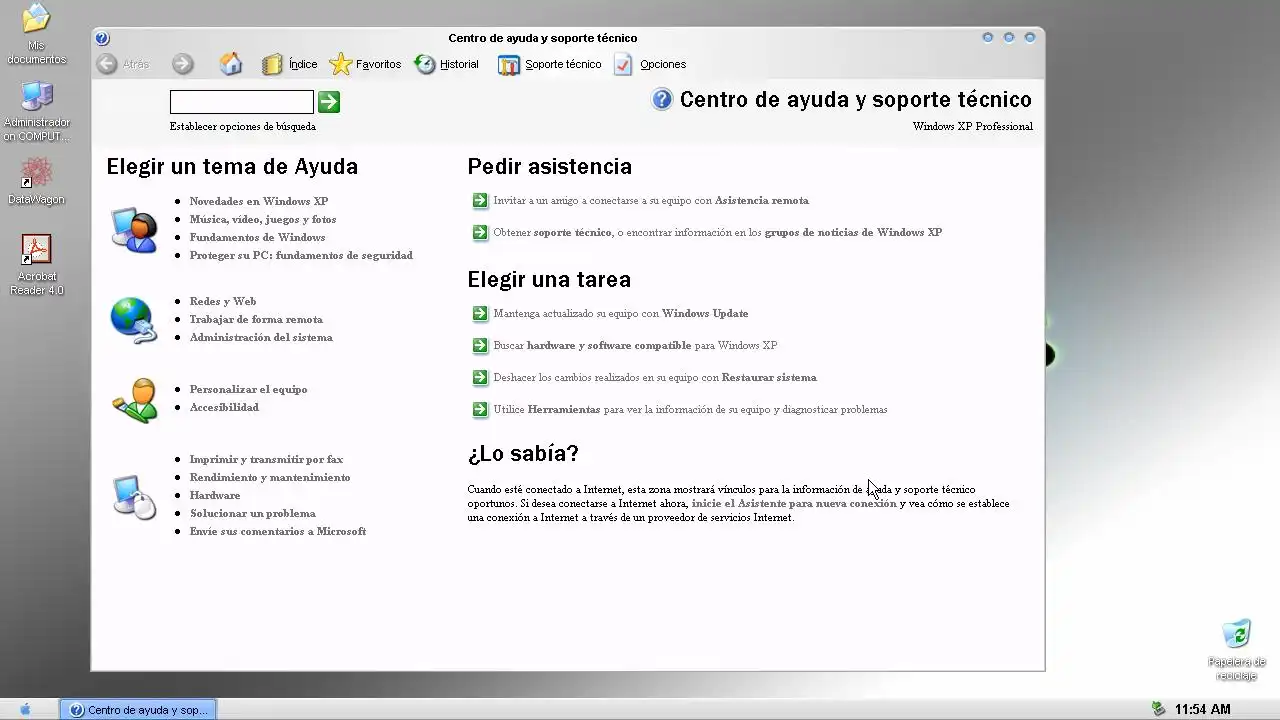The width and height of the screenshot is (1280, 720).
Task: Click the Favoritos toolbar label
Action: click(x=379, y=64)
